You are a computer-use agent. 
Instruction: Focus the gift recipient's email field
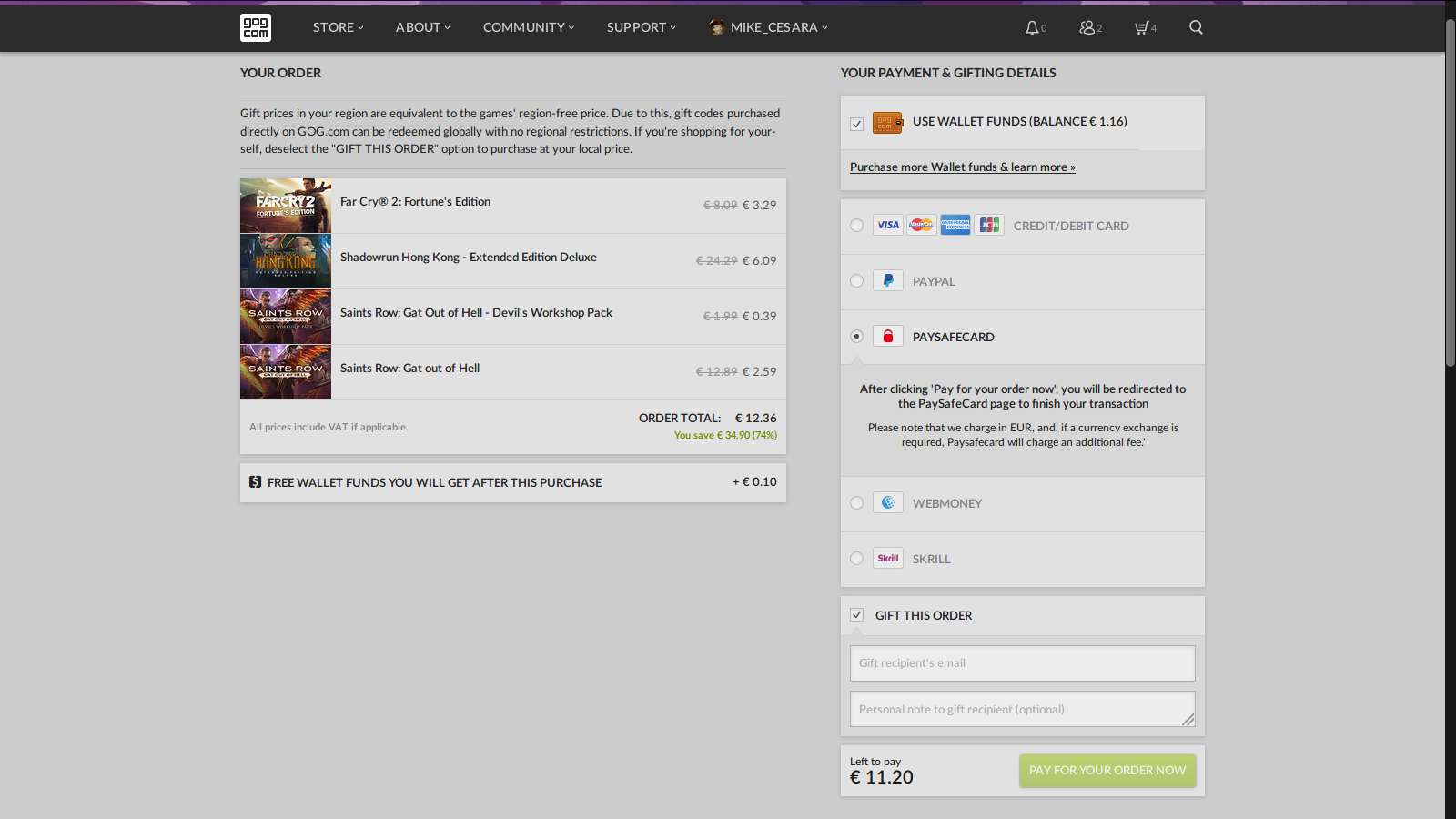pyautogui.click(x=1023, y=663)
